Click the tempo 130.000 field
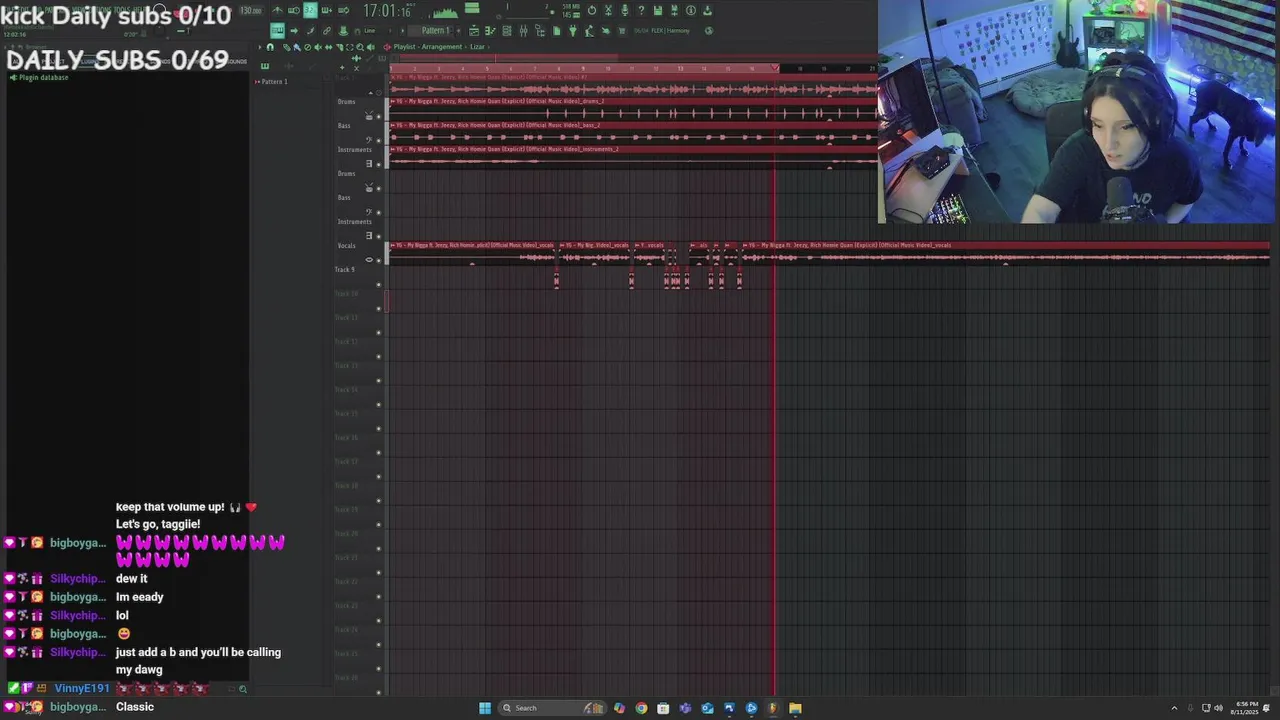Image resolution: width=1280 pixels, height=720 pixels. 253,10
